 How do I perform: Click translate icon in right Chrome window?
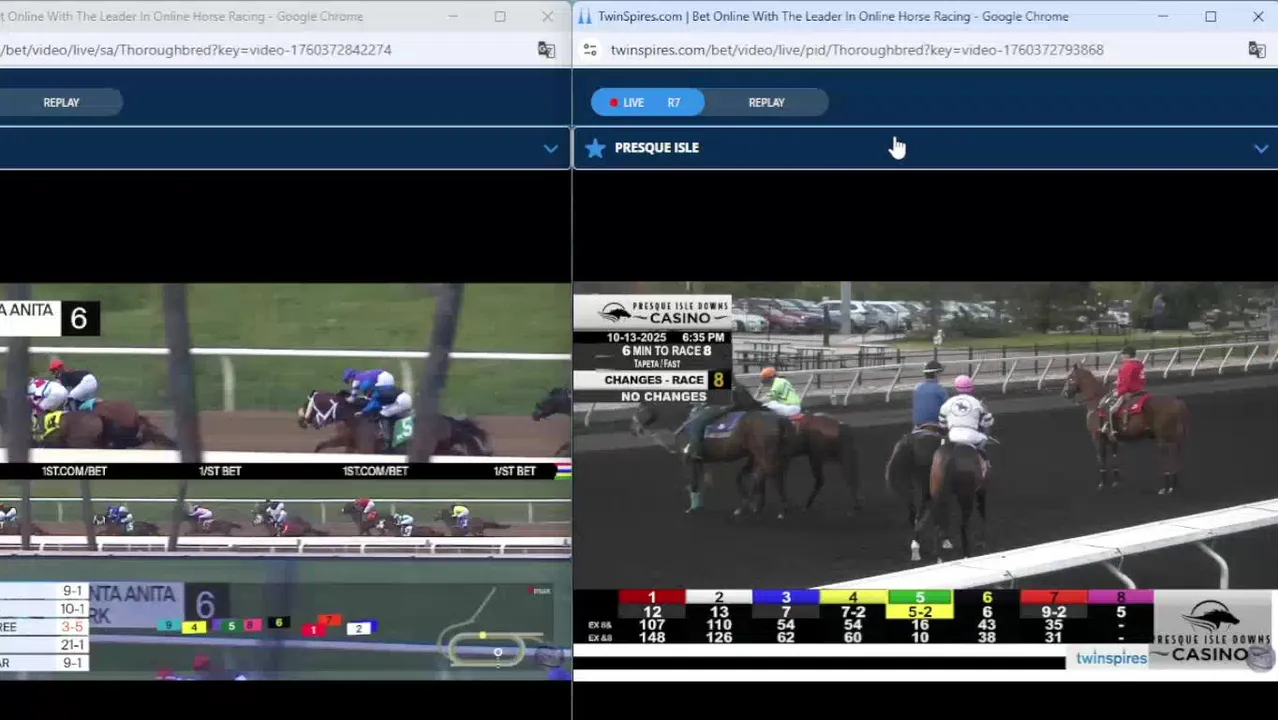[1257, 50]
